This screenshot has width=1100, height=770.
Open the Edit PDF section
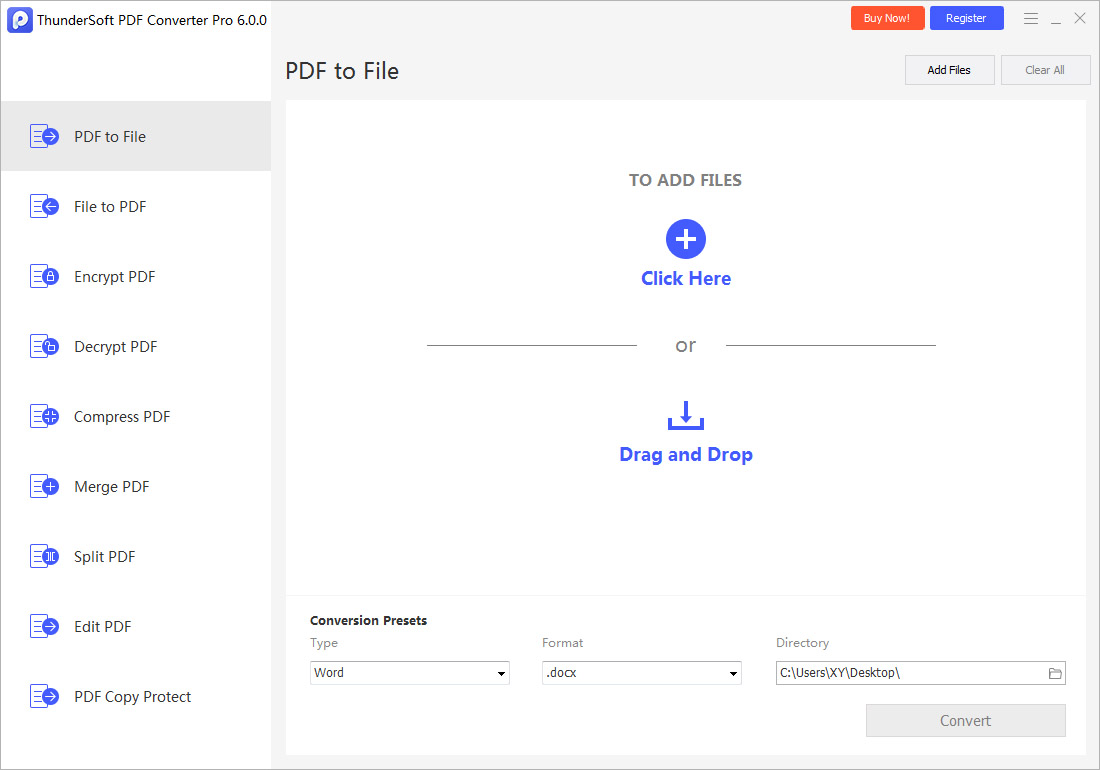(x=102, y=627)
